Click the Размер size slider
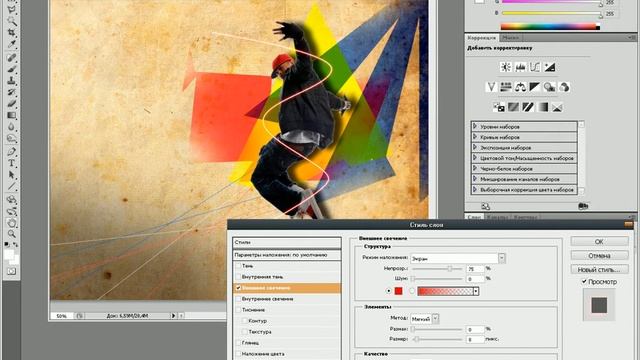This screenshot has width=640, height=360. (x=437, y=339)
